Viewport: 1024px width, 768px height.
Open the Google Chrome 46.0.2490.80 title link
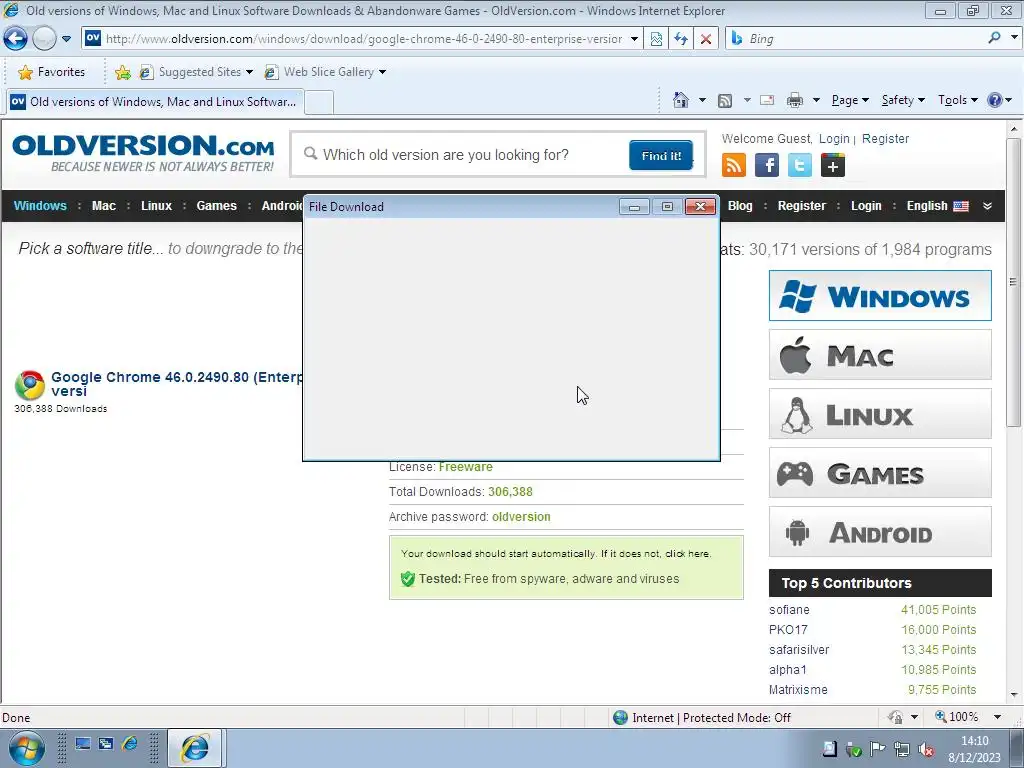coord(176,384)
